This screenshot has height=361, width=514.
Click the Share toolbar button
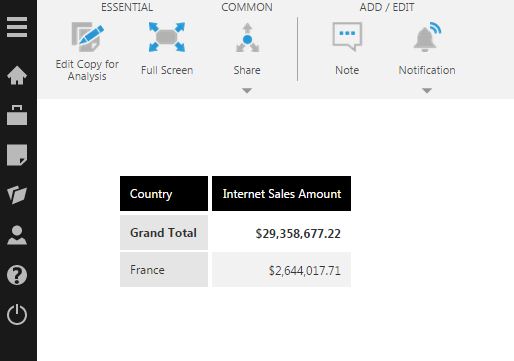[x=247, y=49]
